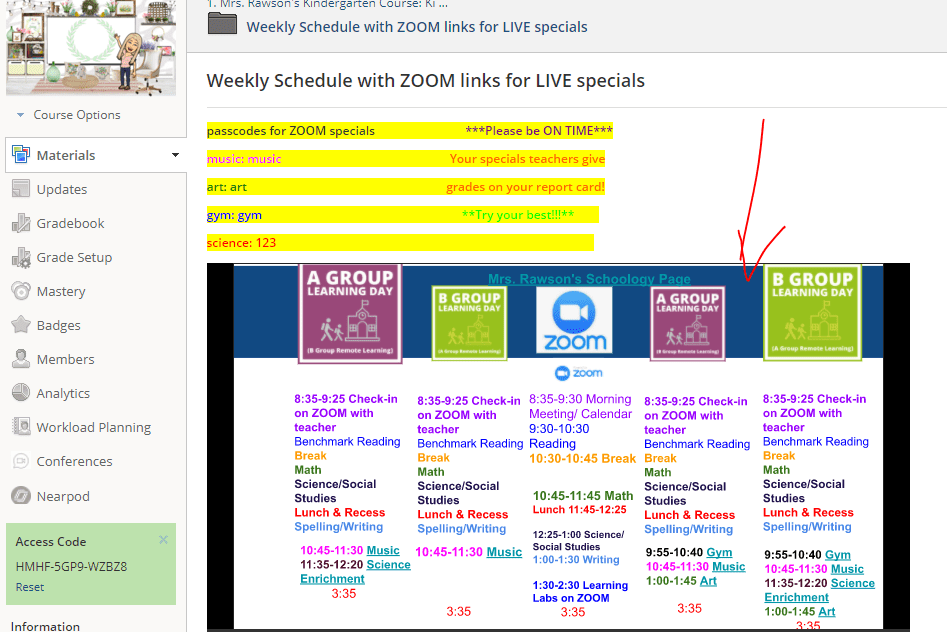Image resolution: width=947 pixels, height=632 pixels.
Task: Click the text 'passcodes for ZOOM specials'
Action: pyautogui.click(x=291, y=131)
